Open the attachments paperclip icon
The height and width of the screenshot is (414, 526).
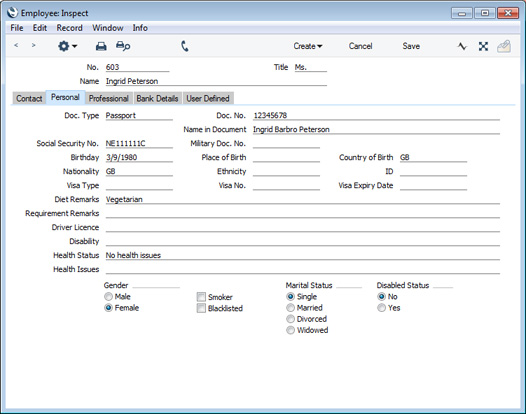(x=504, y=46)
